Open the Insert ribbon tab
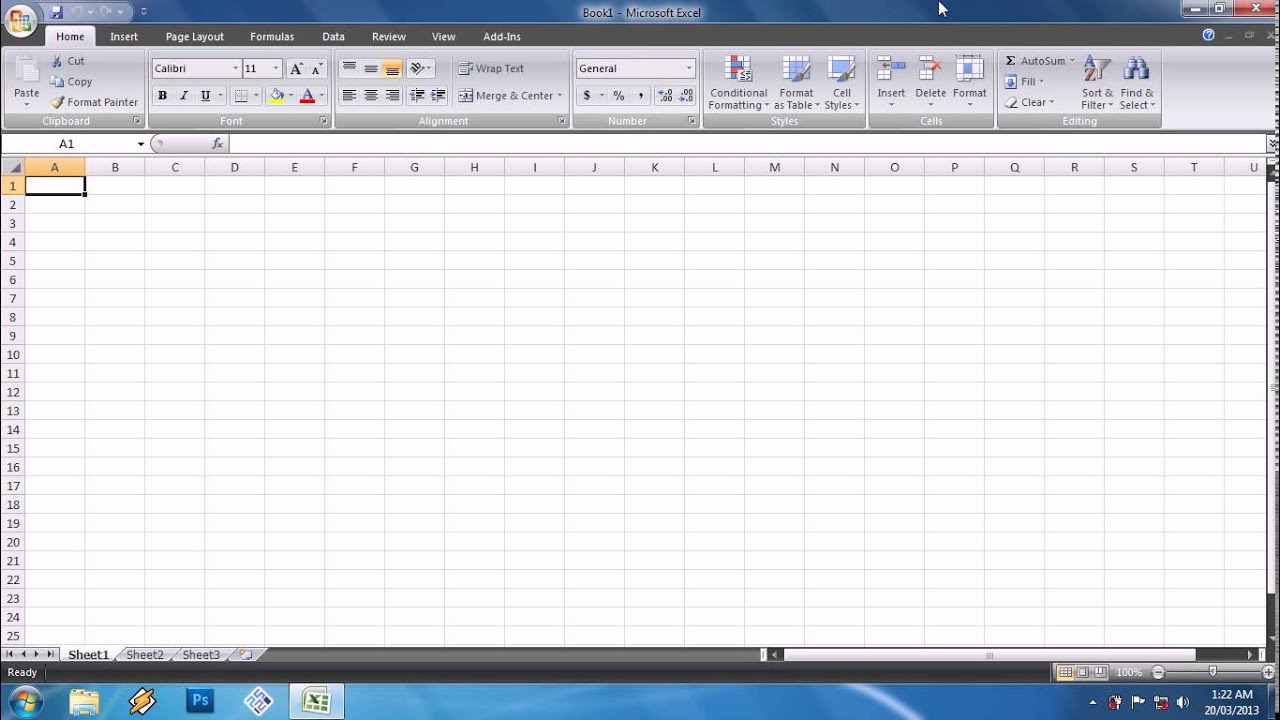 tap(124, 36)
